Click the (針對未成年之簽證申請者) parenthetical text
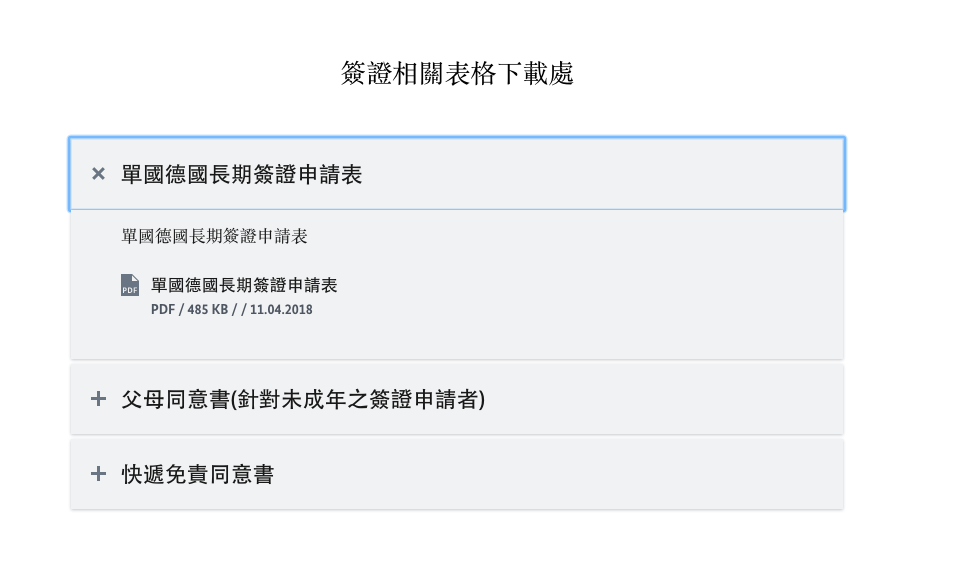973x585 pixels. click(x=357, y=399)
